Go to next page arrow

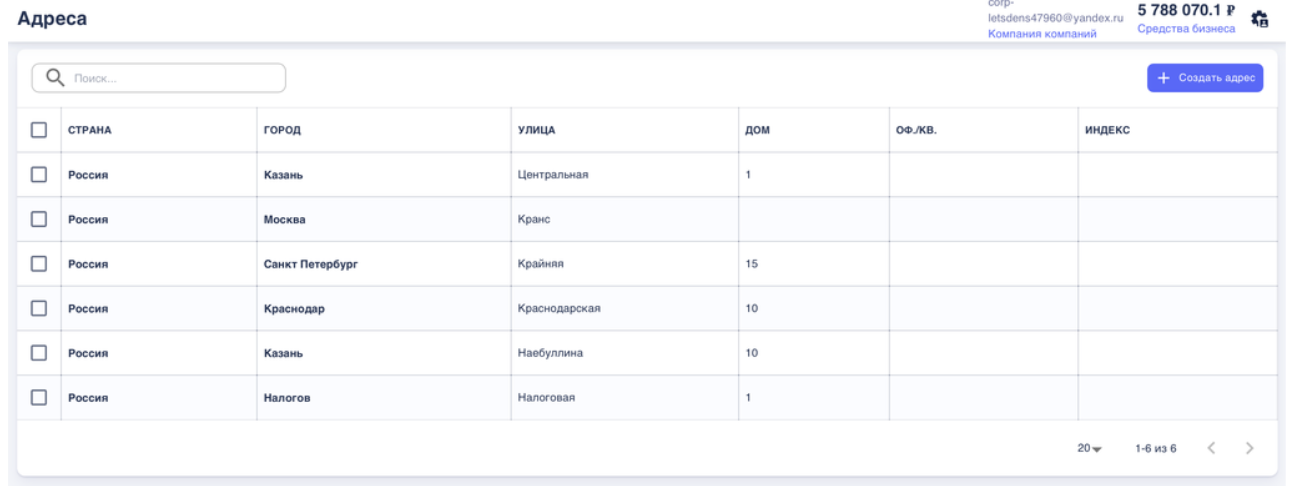pyautogui.click(x=1250, y=448)
